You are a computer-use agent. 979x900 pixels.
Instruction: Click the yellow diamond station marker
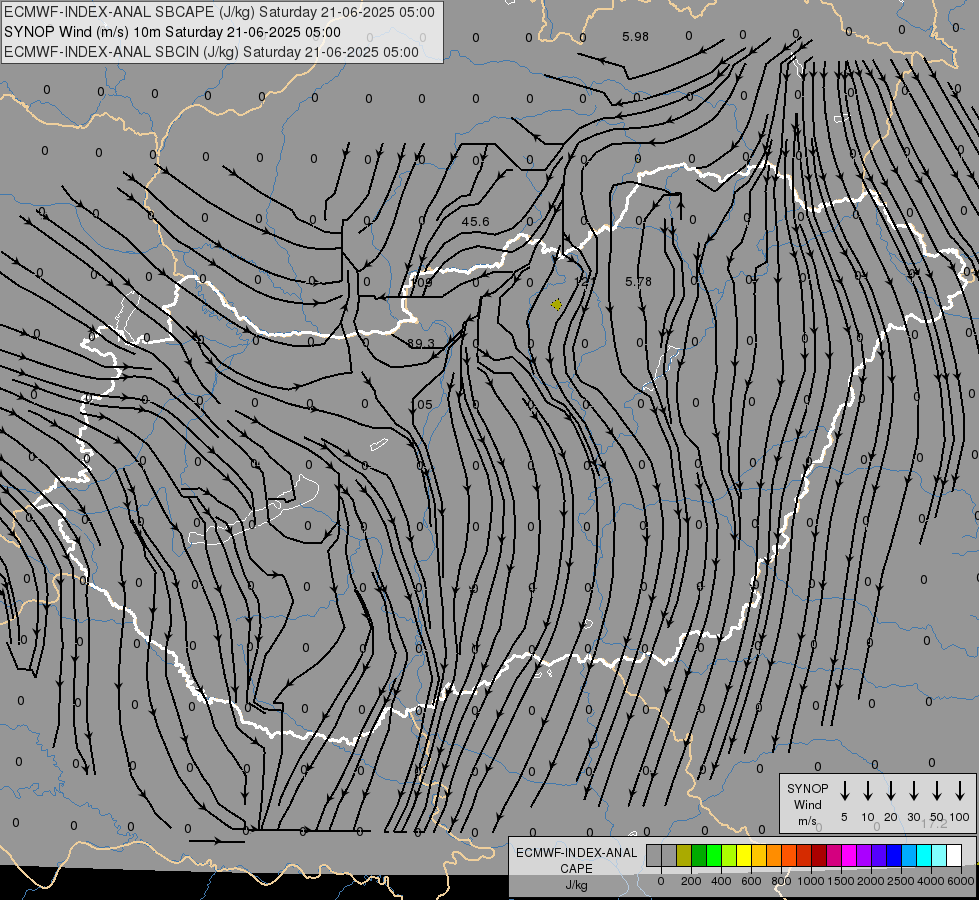557,305
